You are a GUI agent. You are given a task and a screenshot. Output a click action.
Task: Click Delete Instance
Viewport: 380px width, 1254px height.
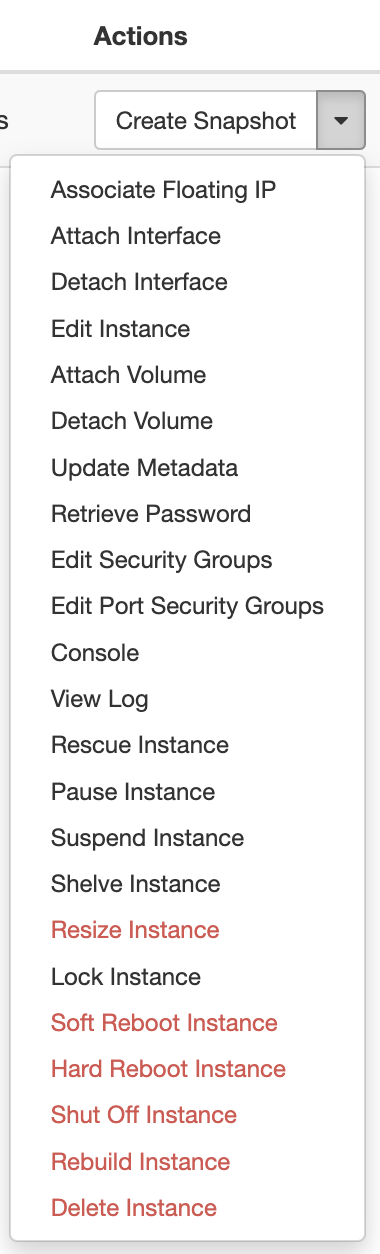coord(134,1208)
